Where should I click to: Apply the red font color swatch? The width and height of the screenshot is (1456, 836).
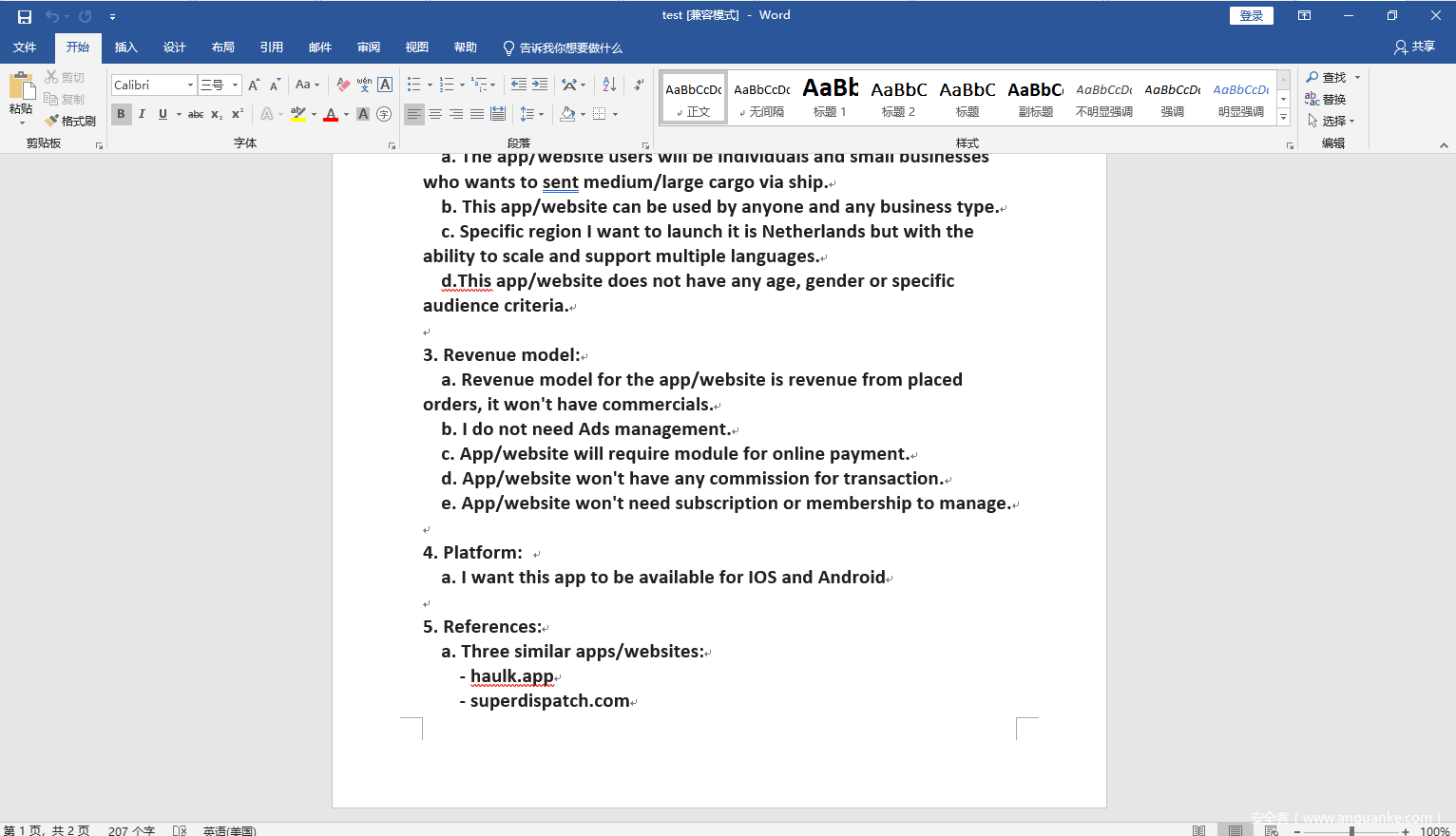331,114
